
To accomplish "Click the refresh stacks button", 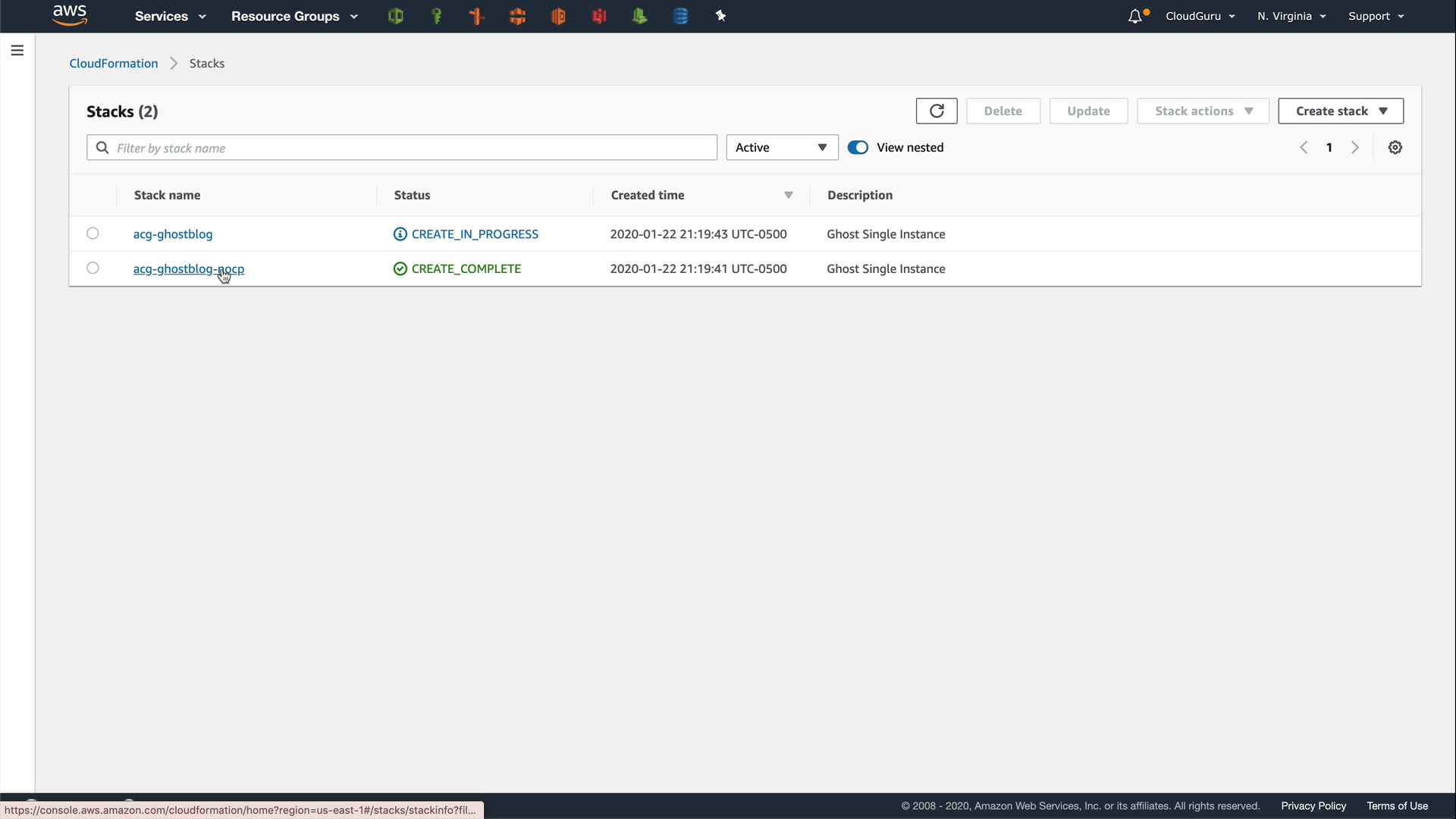I will tap(937, 111).
